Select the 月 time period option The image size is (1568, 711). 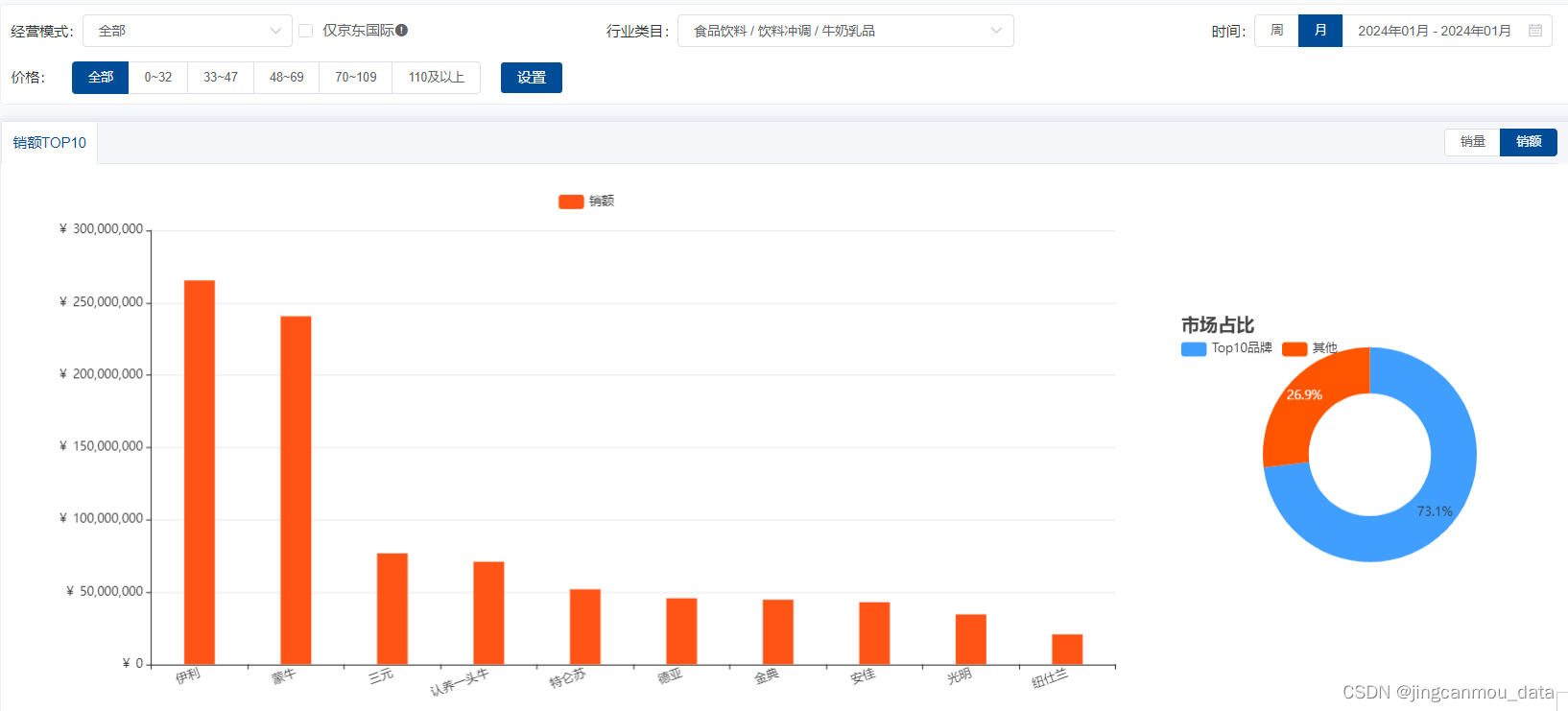(x=1320, y=31)
